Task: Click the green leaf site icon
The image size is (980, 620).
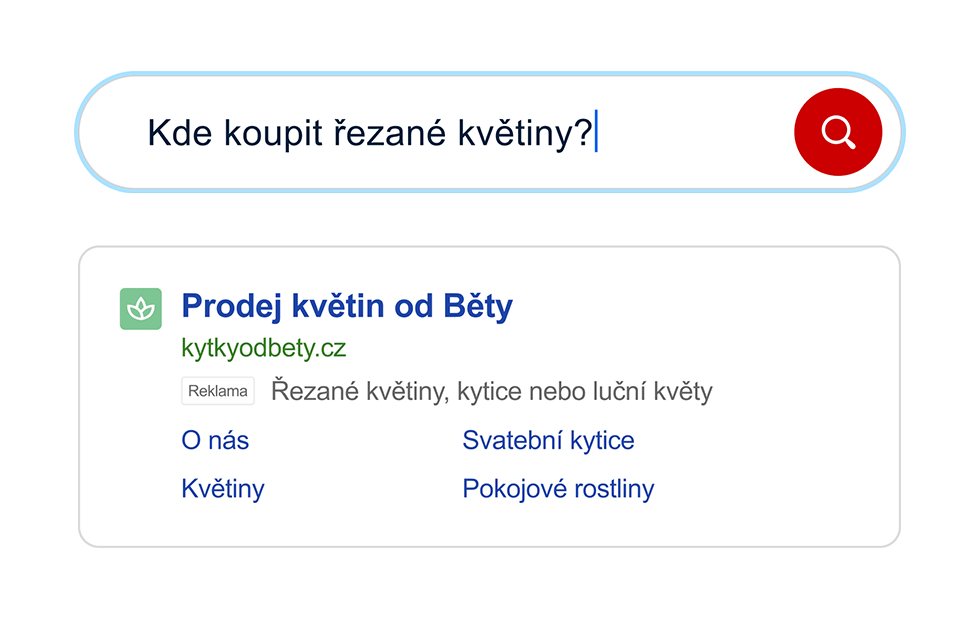Action: click(140, 308)
